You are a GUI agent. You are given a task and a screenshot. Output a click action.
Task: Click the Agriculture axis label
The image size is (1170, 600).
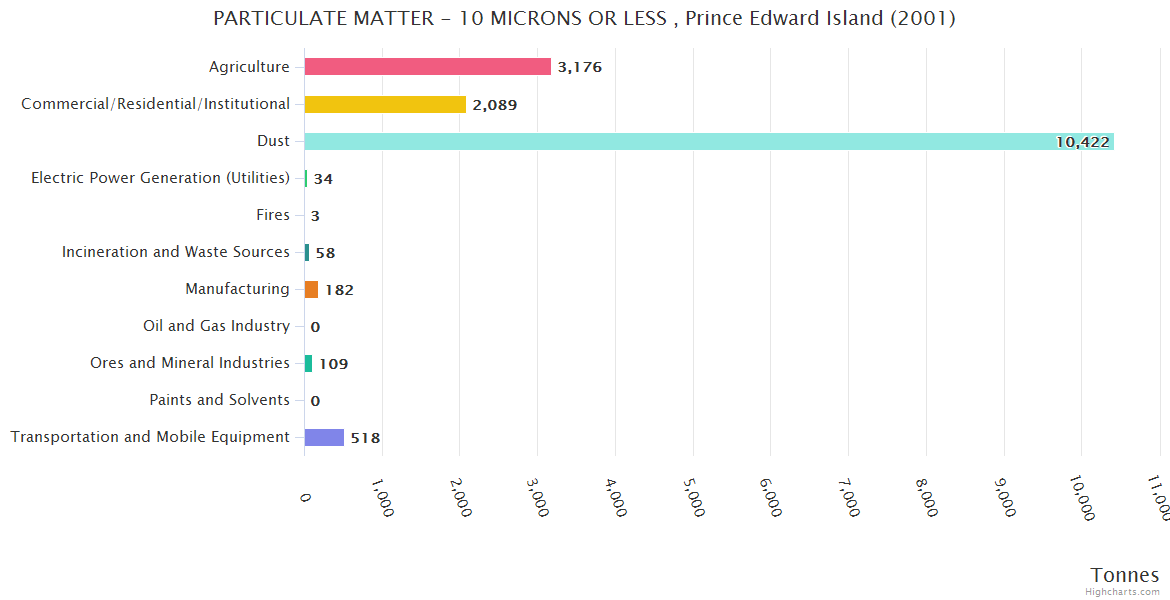pyautogui.click(x=249, y=67)
